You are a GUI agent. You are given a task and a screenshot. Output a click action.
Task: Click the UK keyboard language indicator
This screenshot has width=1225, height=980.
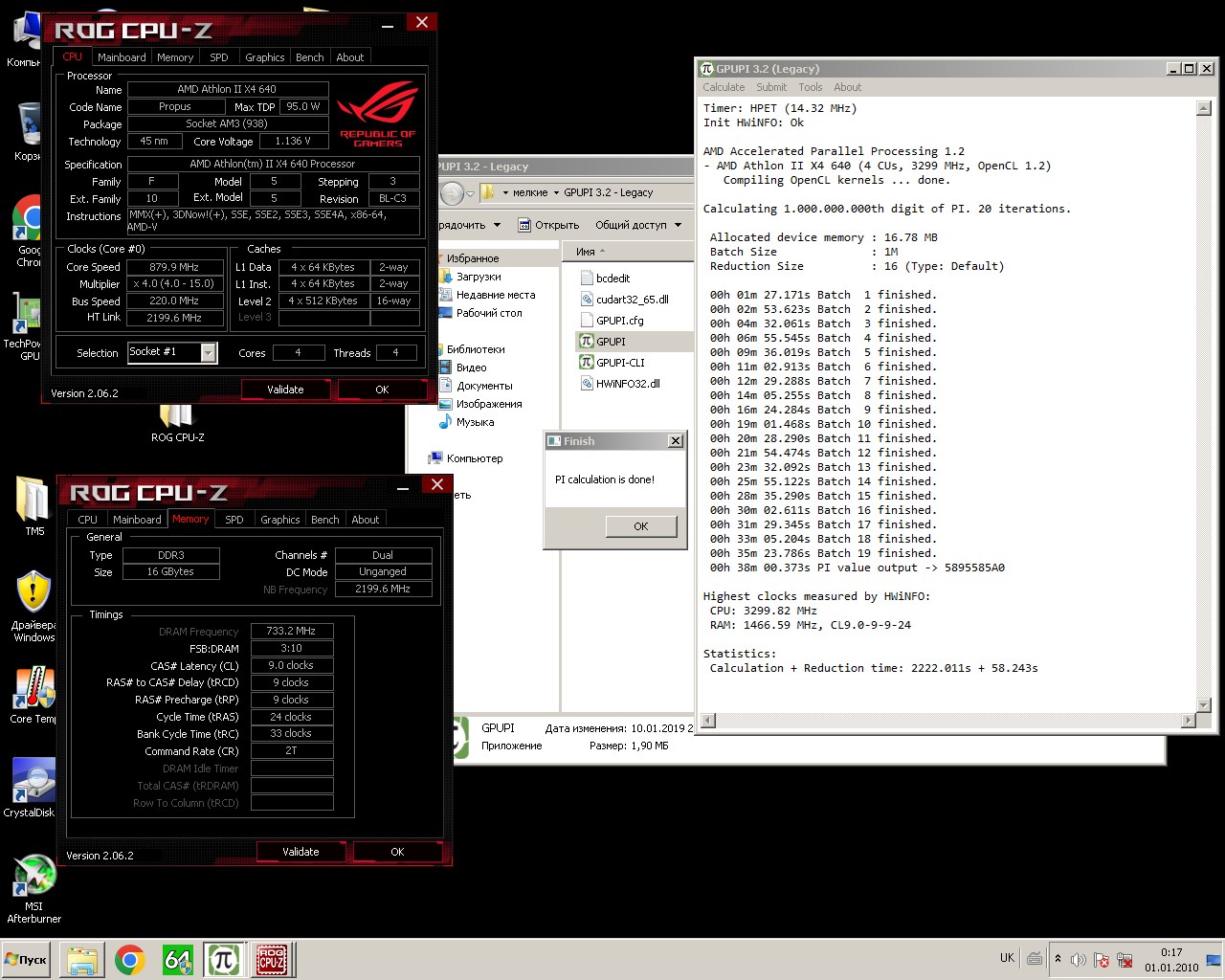tap(1007, 958)
